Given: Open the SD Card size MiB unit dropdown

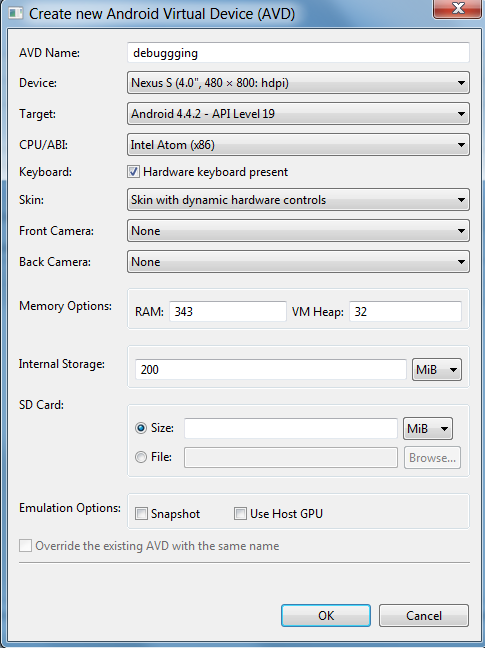Looking at the screenshot, I should (x=428, y=429).
